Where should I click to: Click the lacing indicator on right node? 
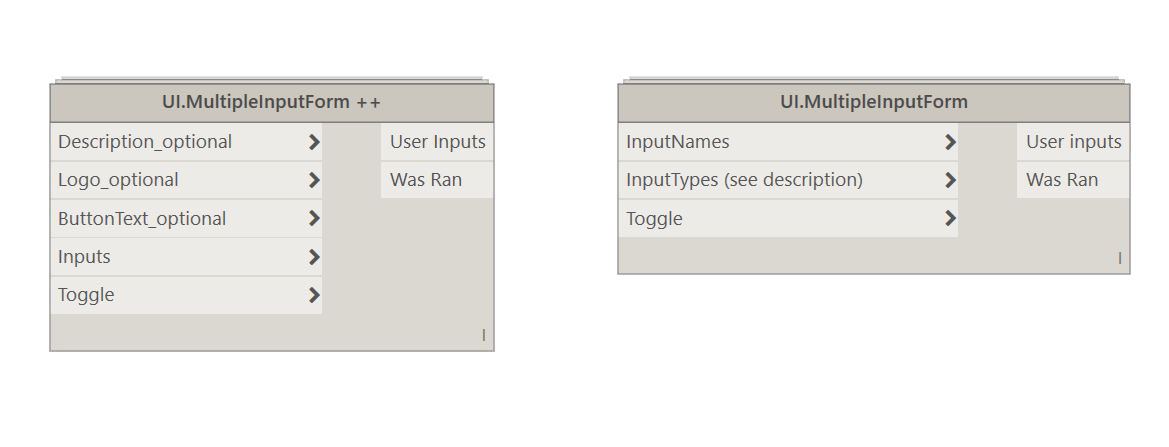tap(1120, 259)
